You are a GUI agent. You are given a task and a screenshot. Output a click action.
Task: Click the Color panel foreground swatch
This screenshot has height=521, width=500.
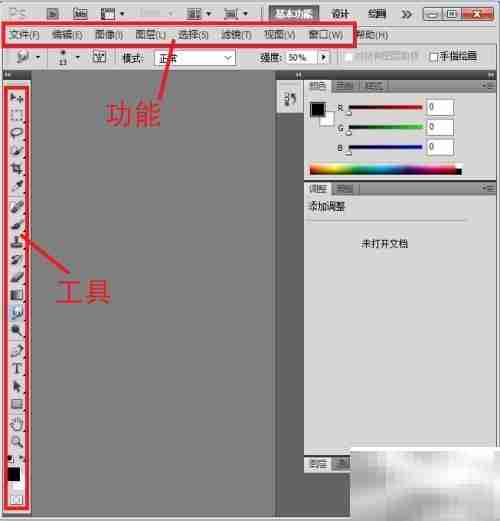[317, 109]
